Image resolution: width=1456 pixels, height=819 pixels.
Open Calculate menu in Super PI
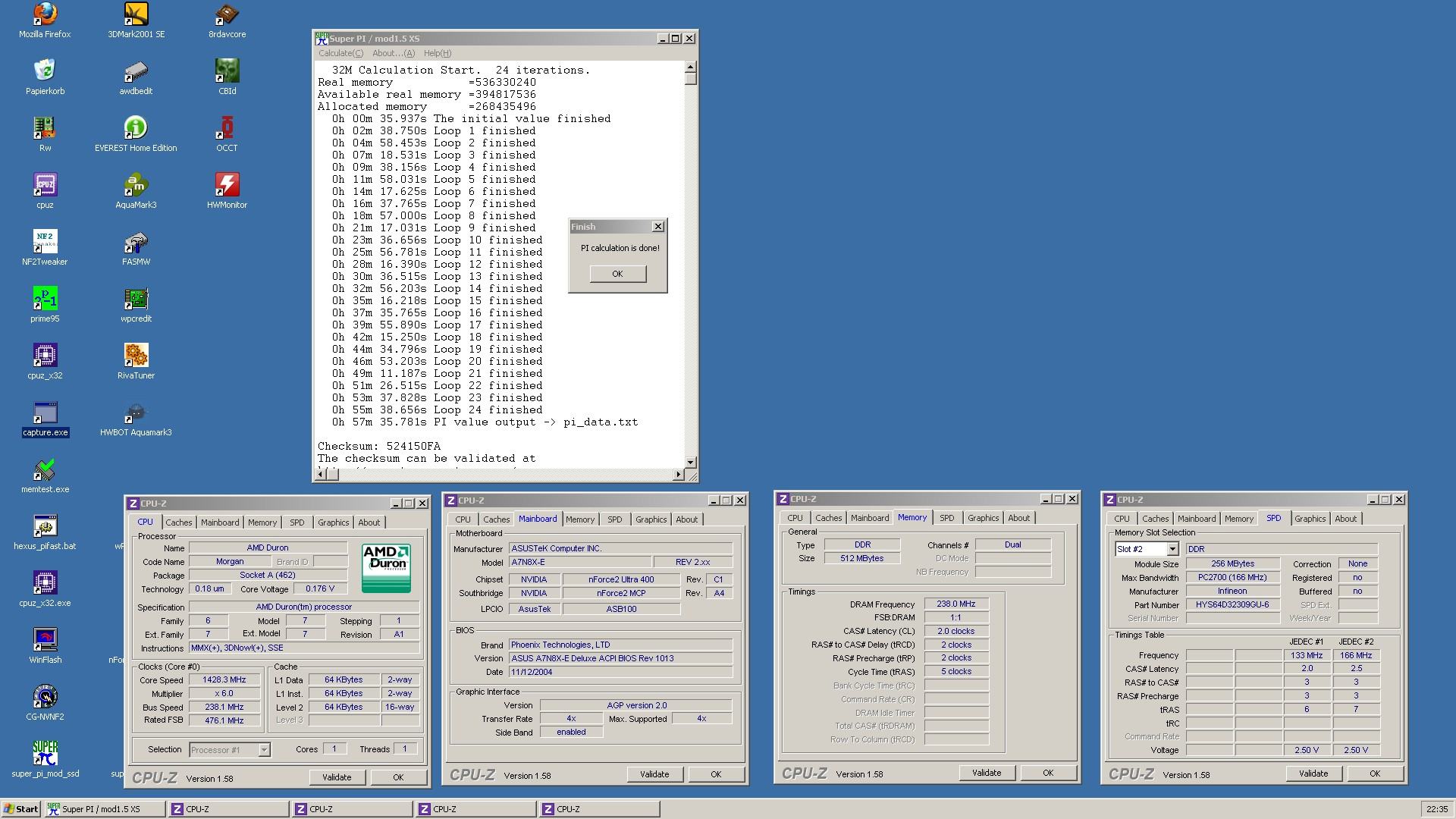(x=340, y=53)
